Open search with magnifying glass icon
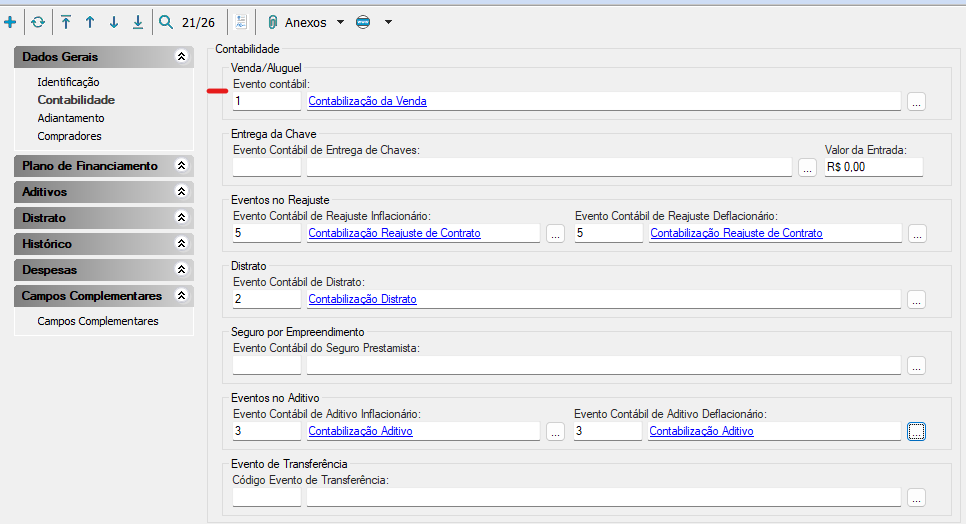Screen dimensions: 966x524 [x=166, y=22]
